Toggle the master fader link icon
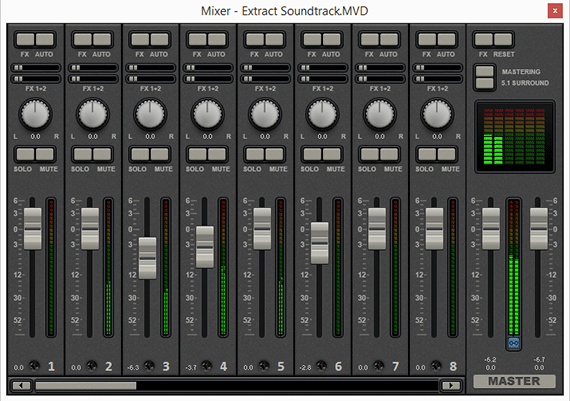 tap(514, 343)
